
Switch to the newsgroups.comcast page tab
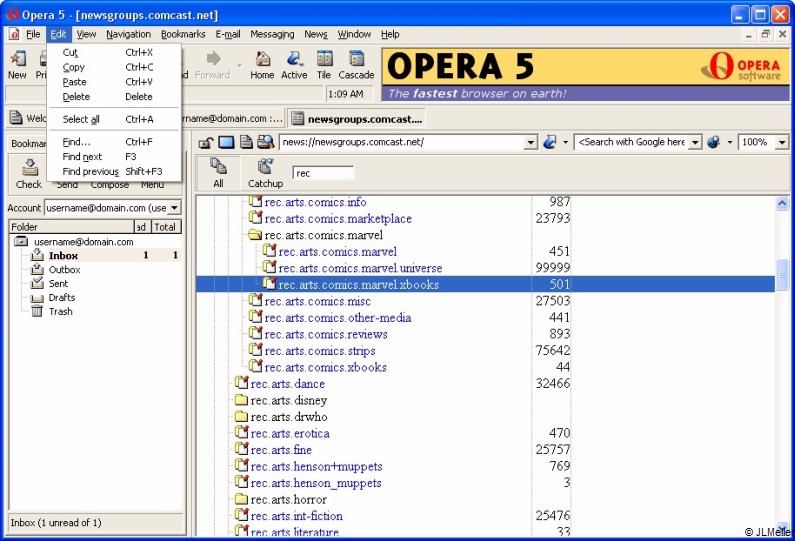[x=357, y=119]
